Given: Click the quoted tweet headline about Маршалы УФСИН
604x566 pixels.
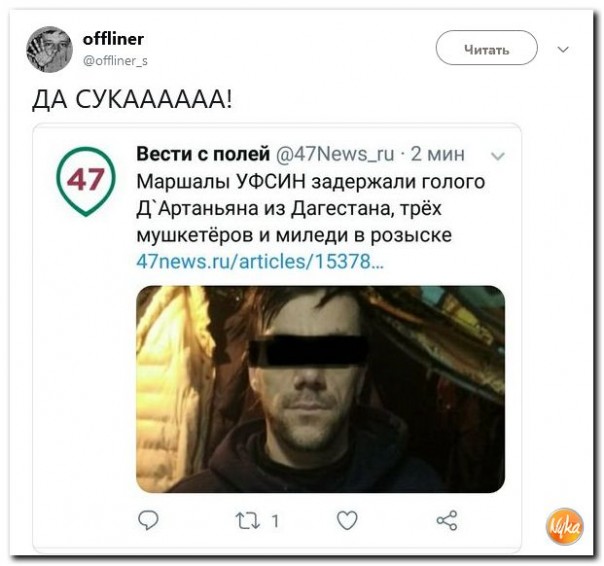Looking at the screenshot, I should pyautogui.click(x=310, y=208).
